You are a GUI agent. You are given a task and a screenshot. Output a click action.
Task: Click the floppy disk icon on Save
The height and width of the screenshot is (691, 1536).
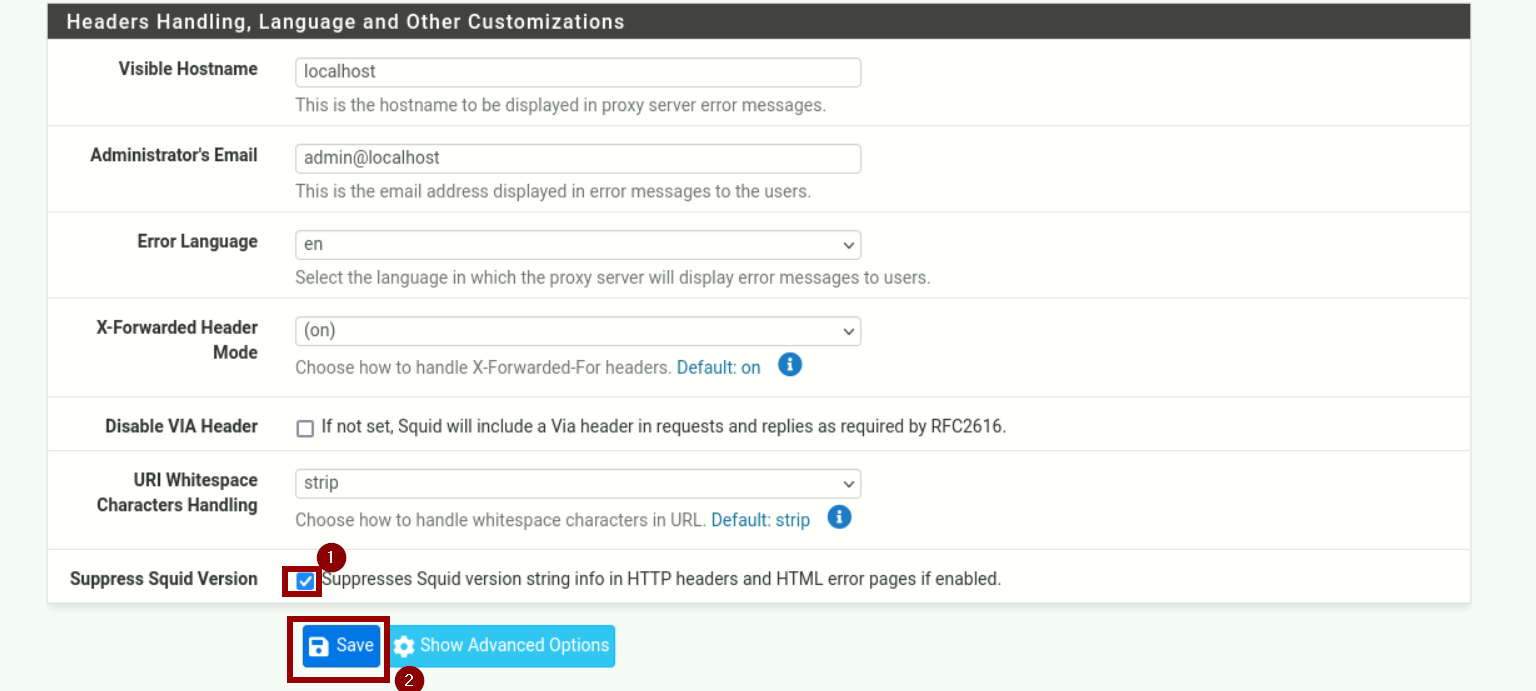pyautogui.click(x=318, y=646)
